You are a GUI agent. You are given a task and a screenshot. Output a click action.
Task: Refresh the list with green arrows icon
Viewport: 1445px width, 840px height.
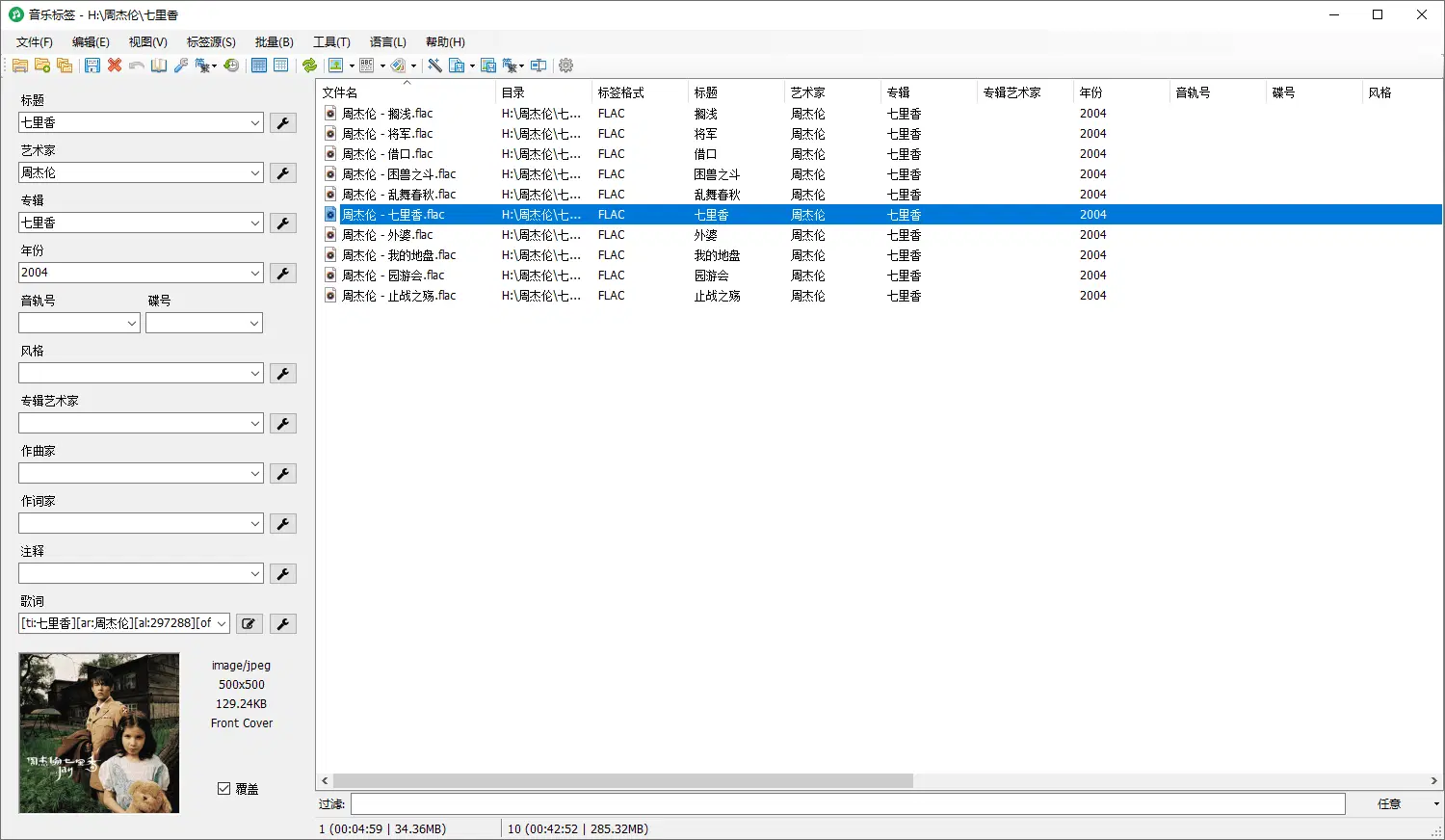309,66
